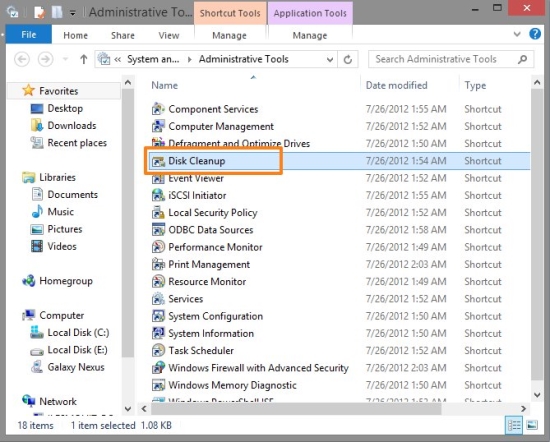Viewport: 550px width, 442px height.
Task: Select the Computer Management icon
Action: (158, 126)
